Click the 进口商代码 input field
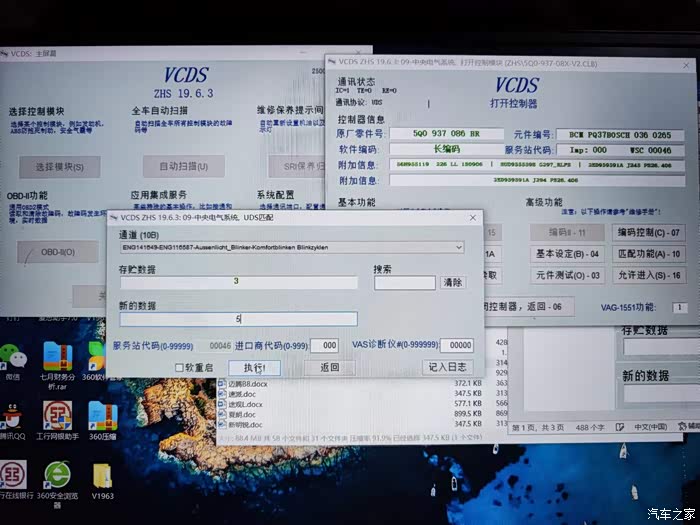Image resolution: width=700 pixels, height=525 pixels. 324,345
